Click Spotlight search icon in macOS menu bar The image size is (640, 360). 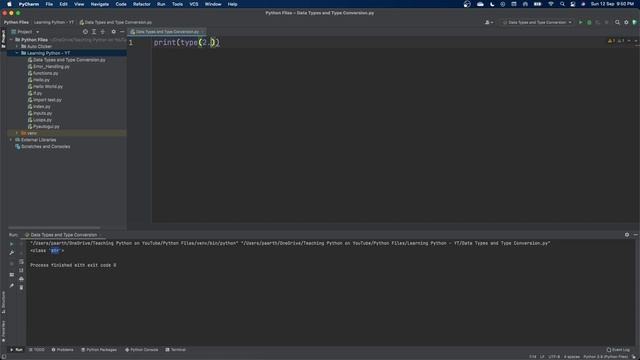[x=562, y=4]
